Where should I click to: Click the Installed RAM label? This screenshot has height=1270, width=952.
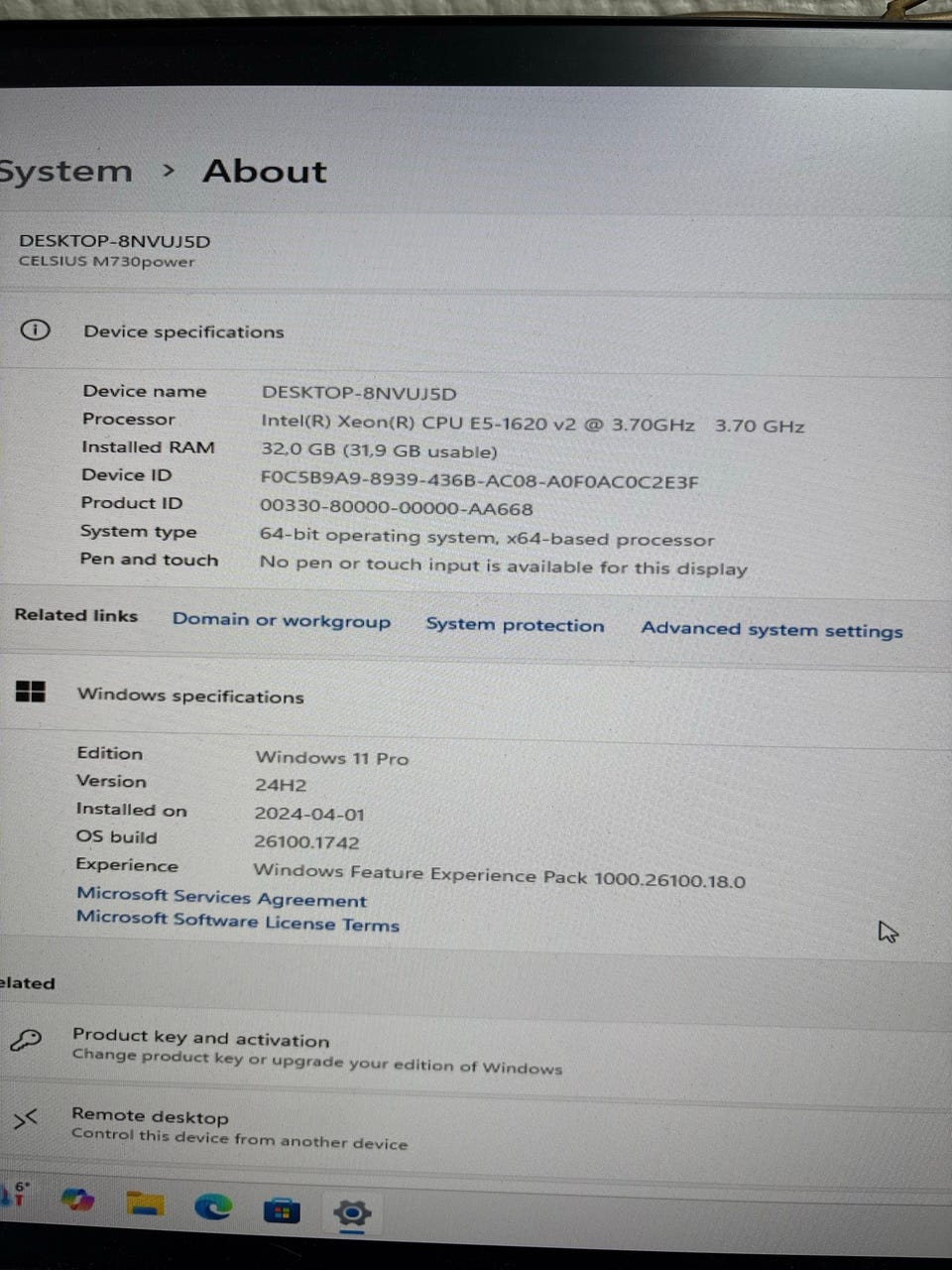(148, 446)
